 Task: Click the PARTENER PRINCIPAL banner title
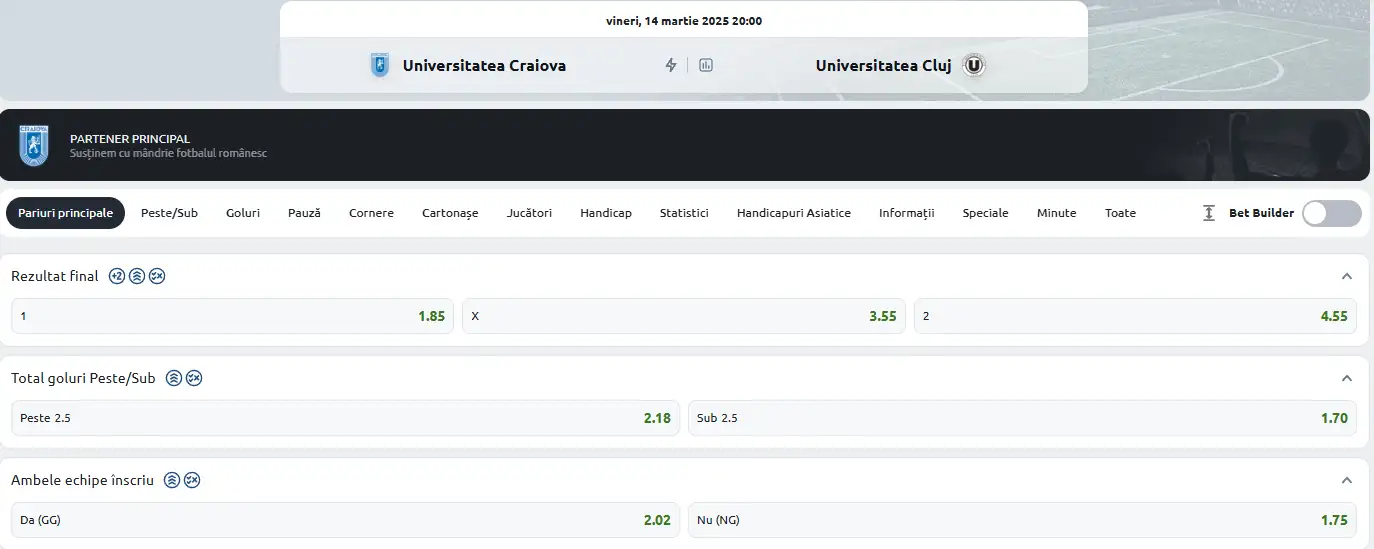coord(130,139)
